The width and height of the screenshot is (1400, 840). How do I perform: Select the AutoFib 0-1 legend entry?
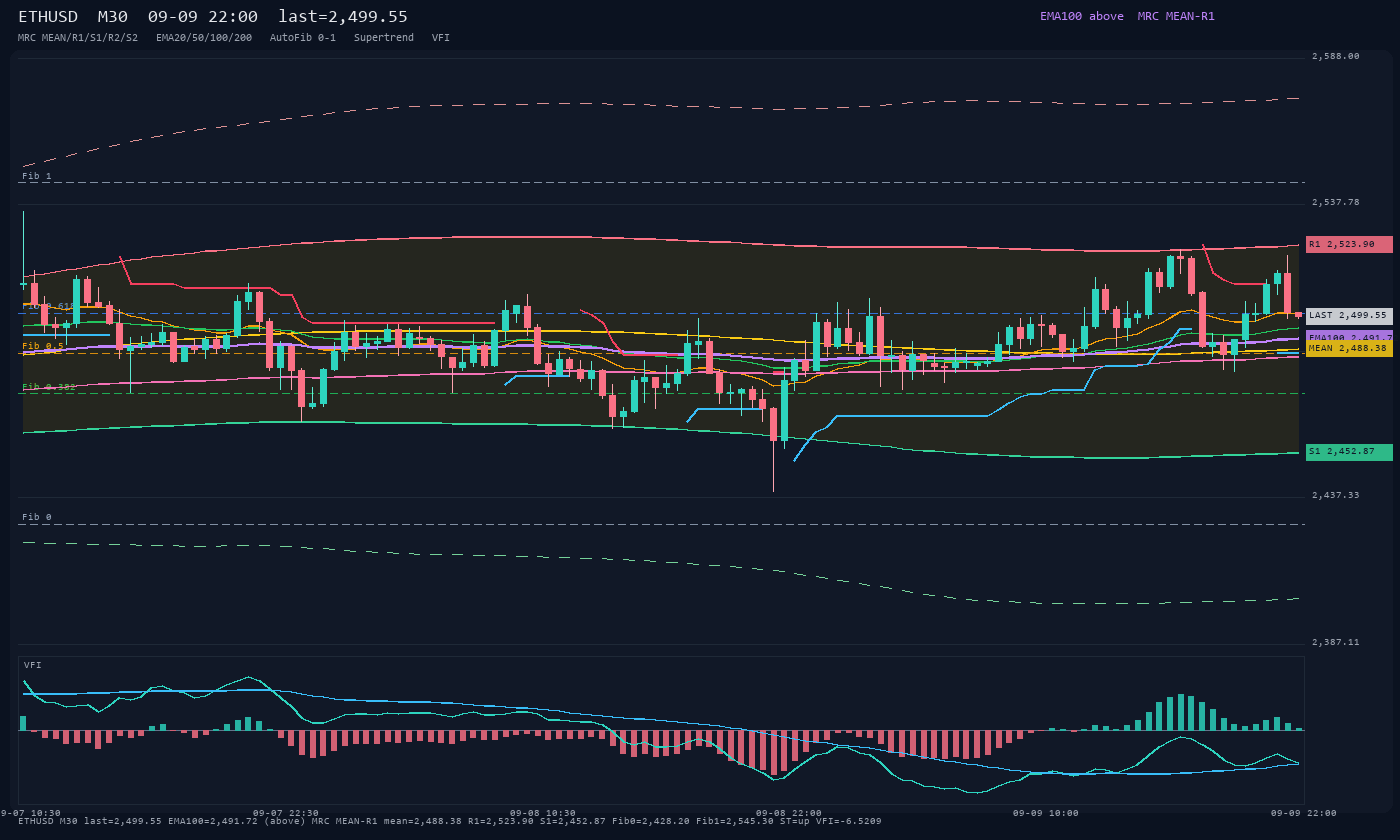click(x=303, y=37)
